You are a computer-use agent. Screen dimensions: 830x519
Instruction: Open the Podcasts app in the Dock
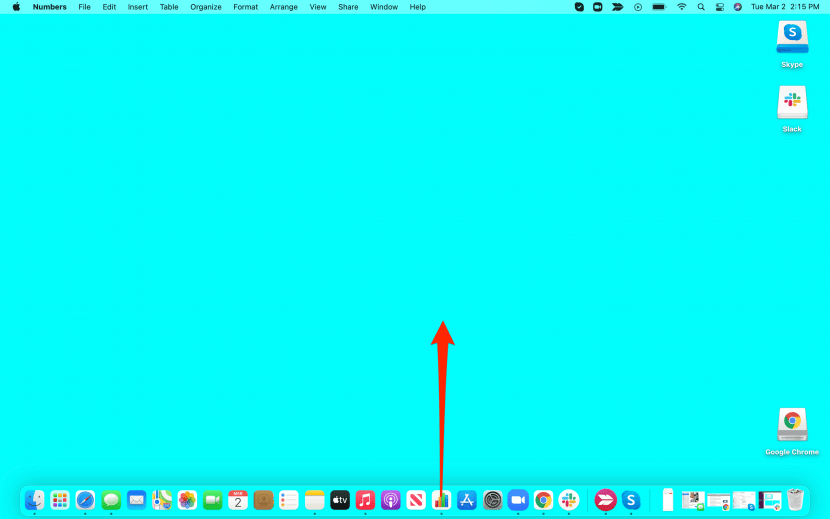tap(391, 500)
